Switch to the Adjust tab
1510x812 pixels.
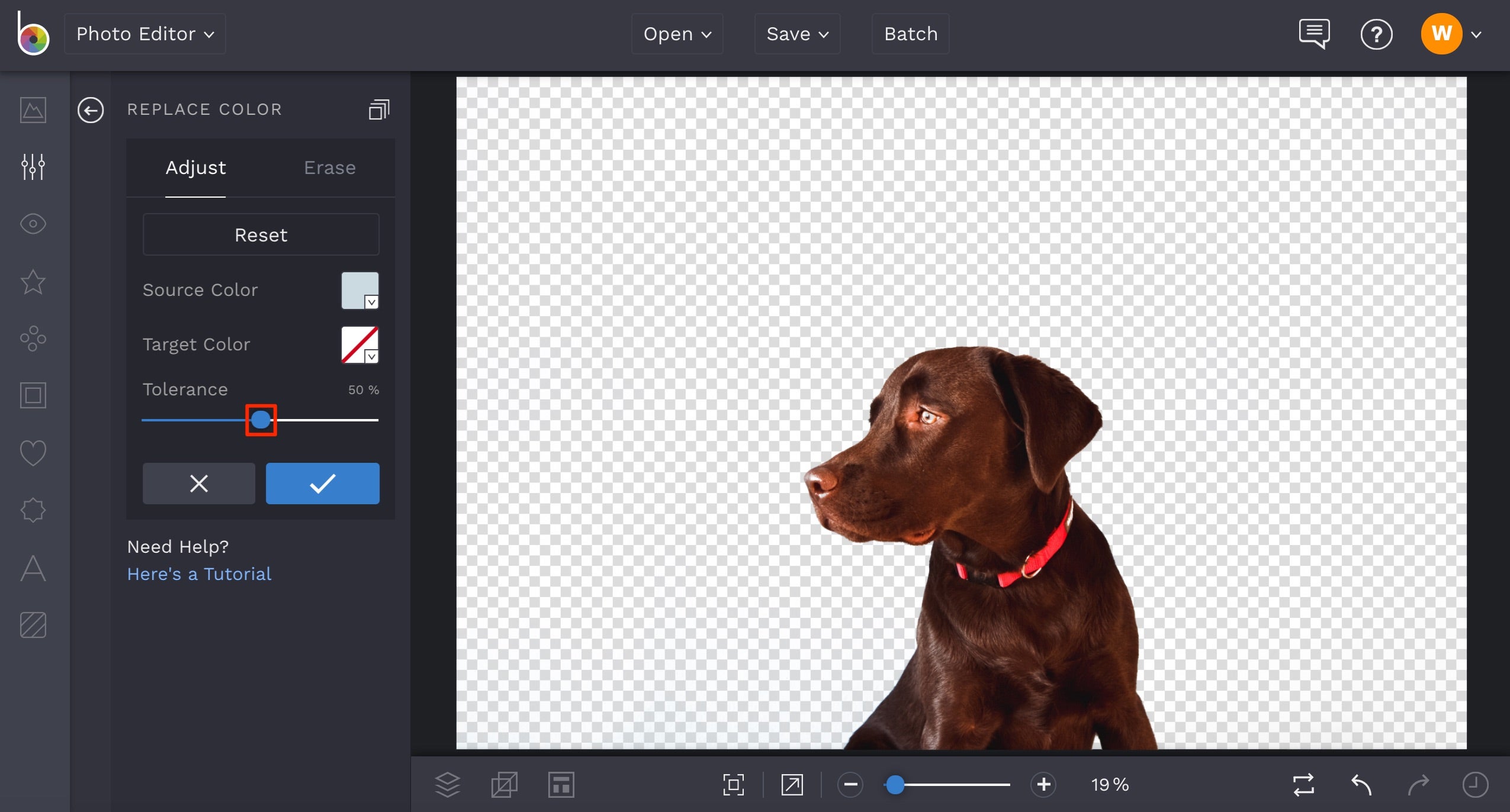195,167
